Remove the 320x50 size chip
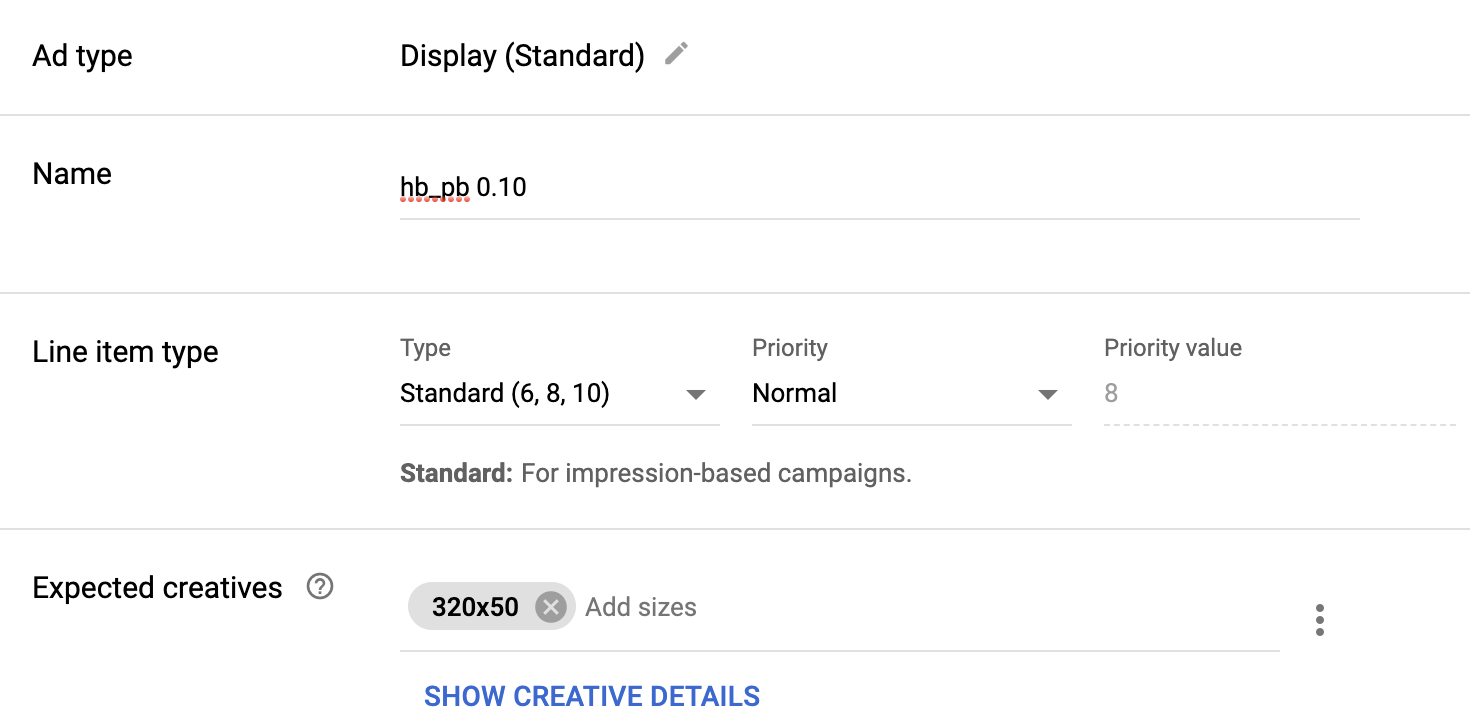Viewport: 1470px width, 724px height. pos(550,607)
